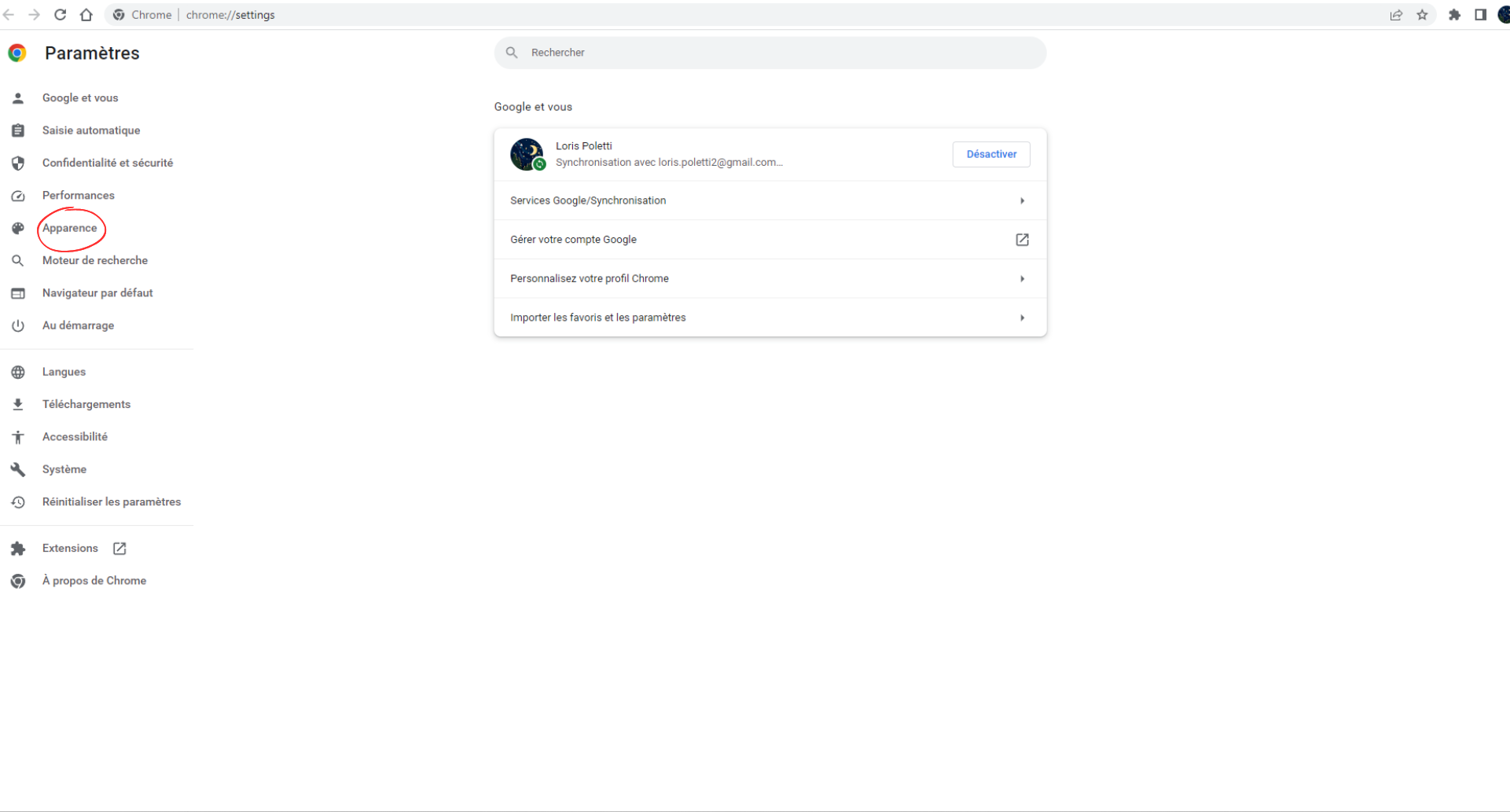
Task: Click the Services Google/Synchronisation label
Action: tap(588, 200)
